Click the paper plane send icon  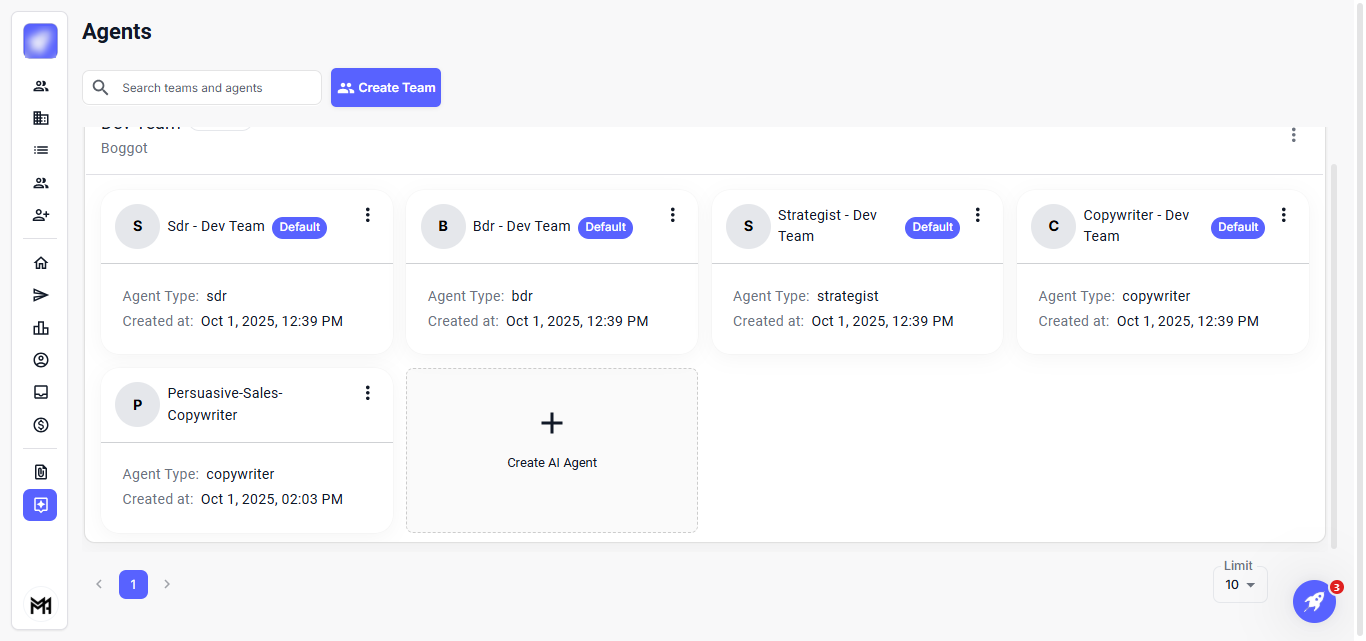41,295
